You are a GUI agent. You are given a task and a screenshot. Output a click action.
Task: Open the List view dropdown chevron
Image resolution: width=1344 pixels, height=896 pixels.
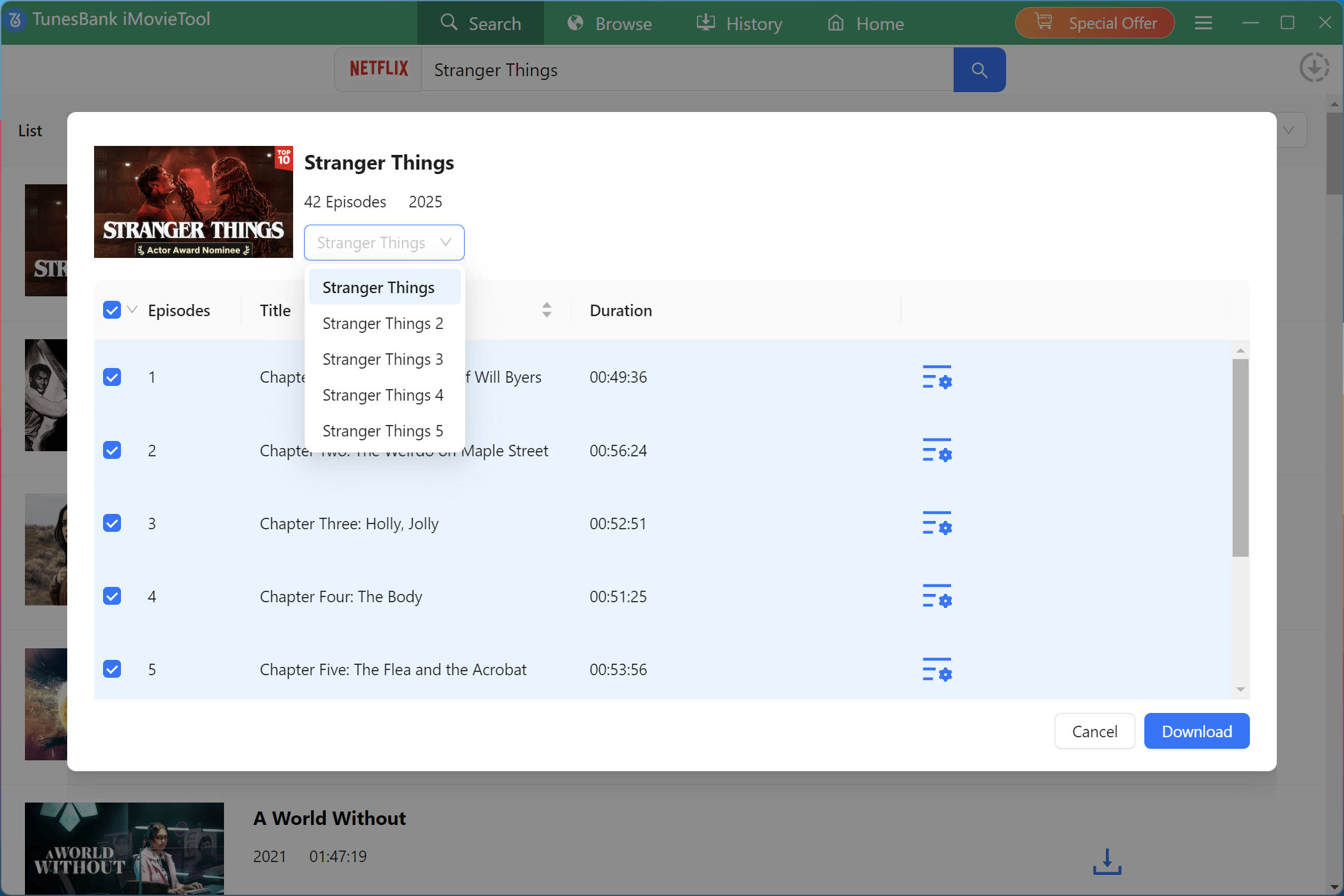1289,130
